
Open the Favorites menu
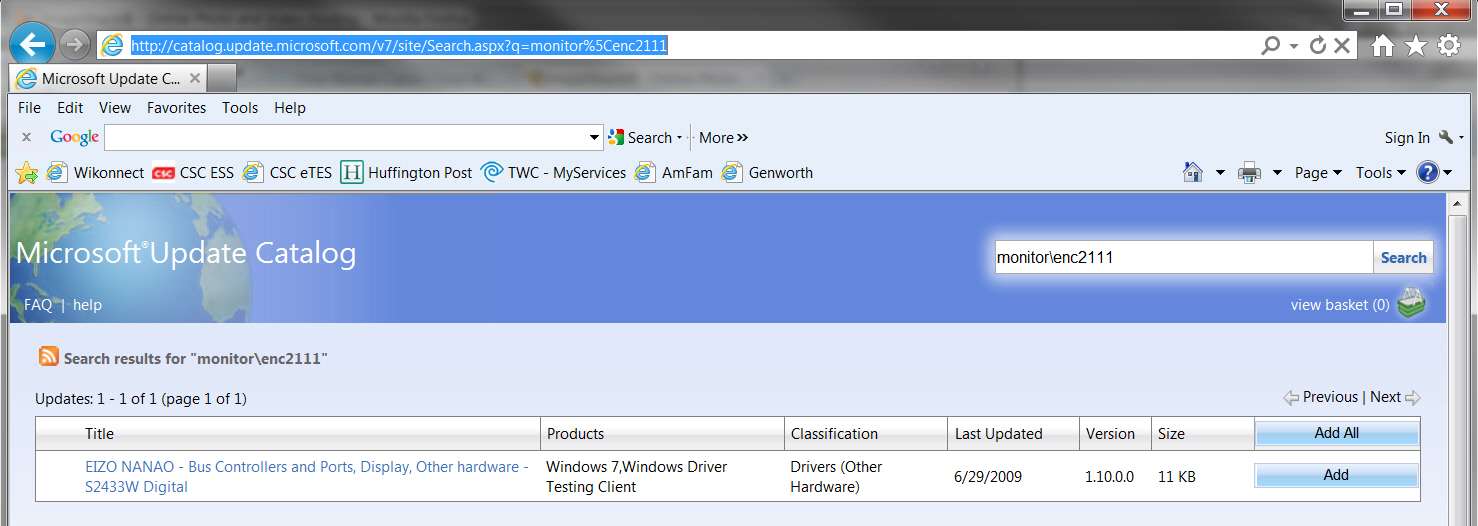pos(176,108)
